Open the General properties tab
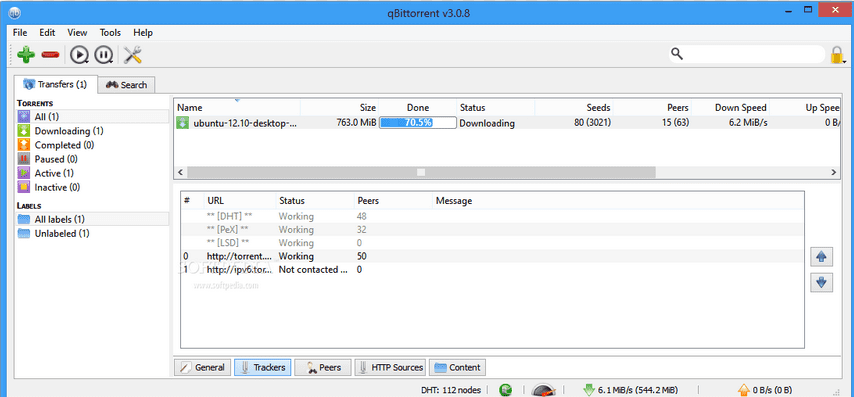 click(x=203, y=368)
